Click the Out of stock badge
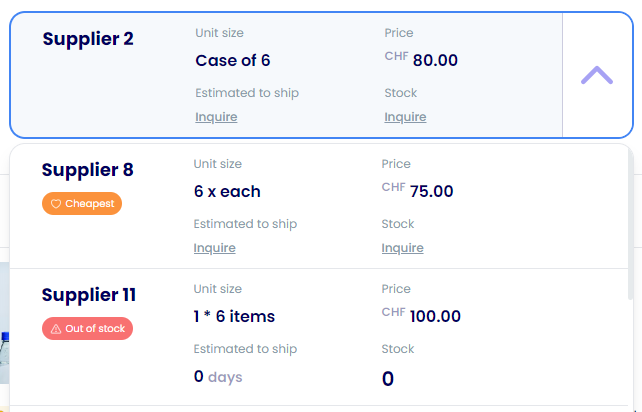Viewport: 642px width, 412px height. pos(87,328)
